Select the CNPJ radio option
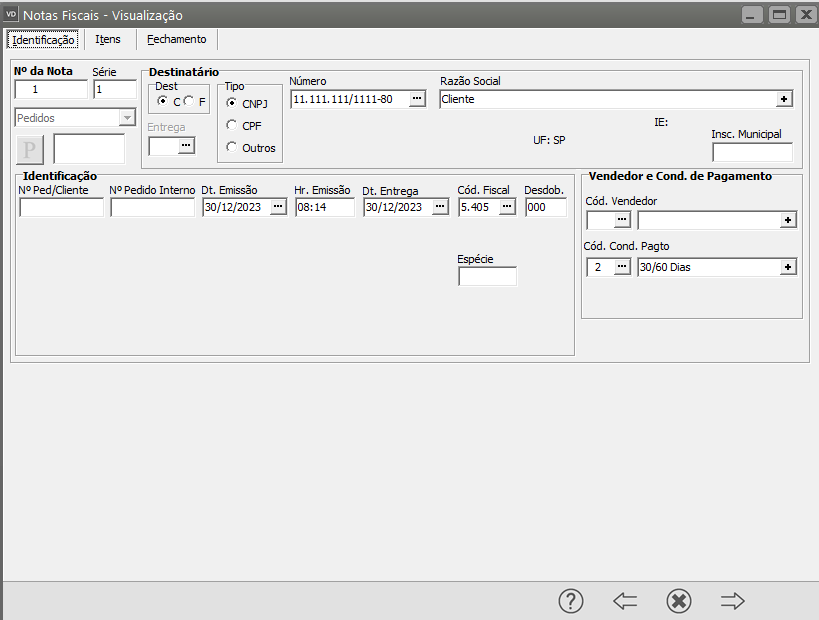This screenshot has width=819, height=620. click(232, 103)
